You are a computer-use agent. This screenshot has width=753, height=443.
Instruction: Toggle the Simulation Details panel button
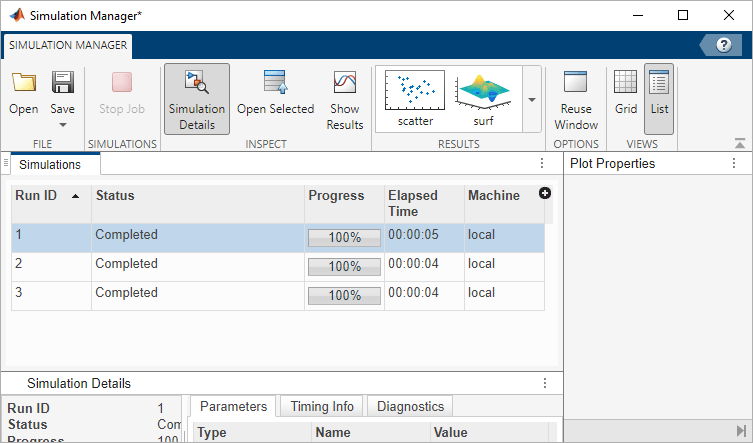197,99
